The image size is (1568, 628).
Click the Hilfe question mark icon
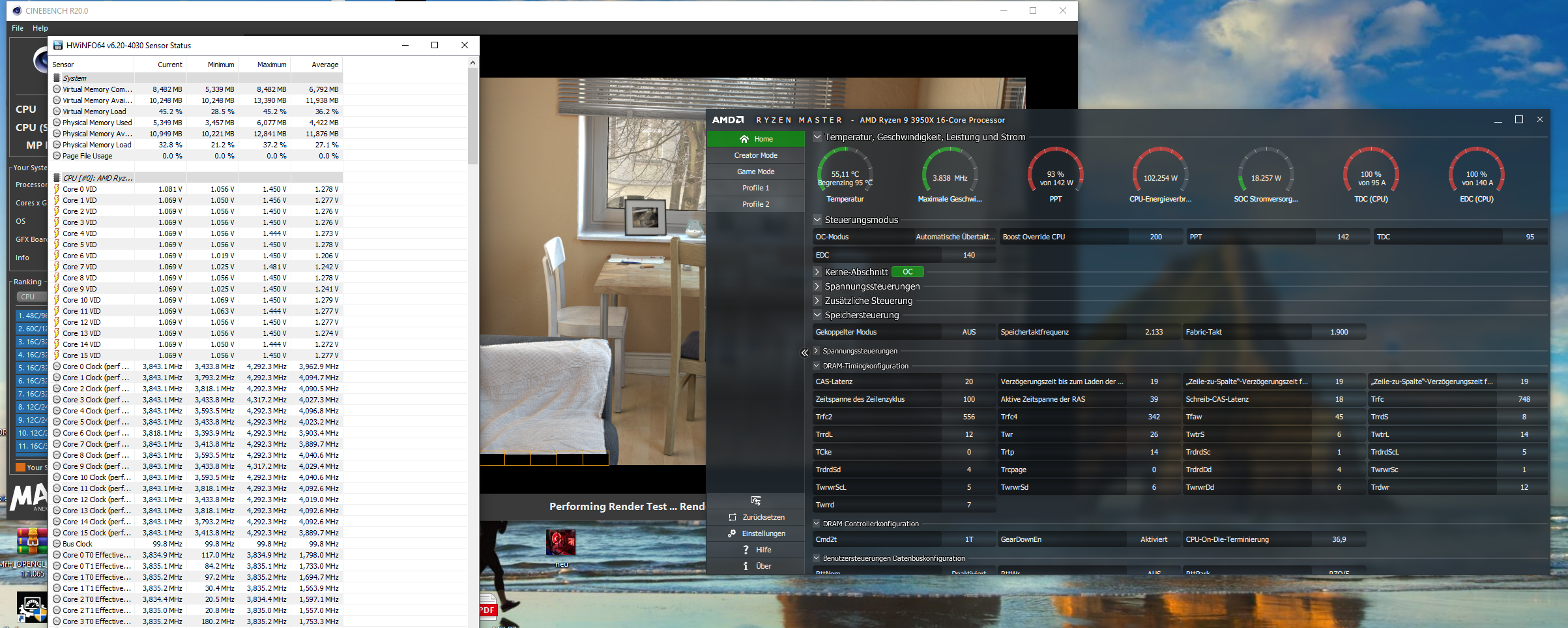click(x=746, y=550)
